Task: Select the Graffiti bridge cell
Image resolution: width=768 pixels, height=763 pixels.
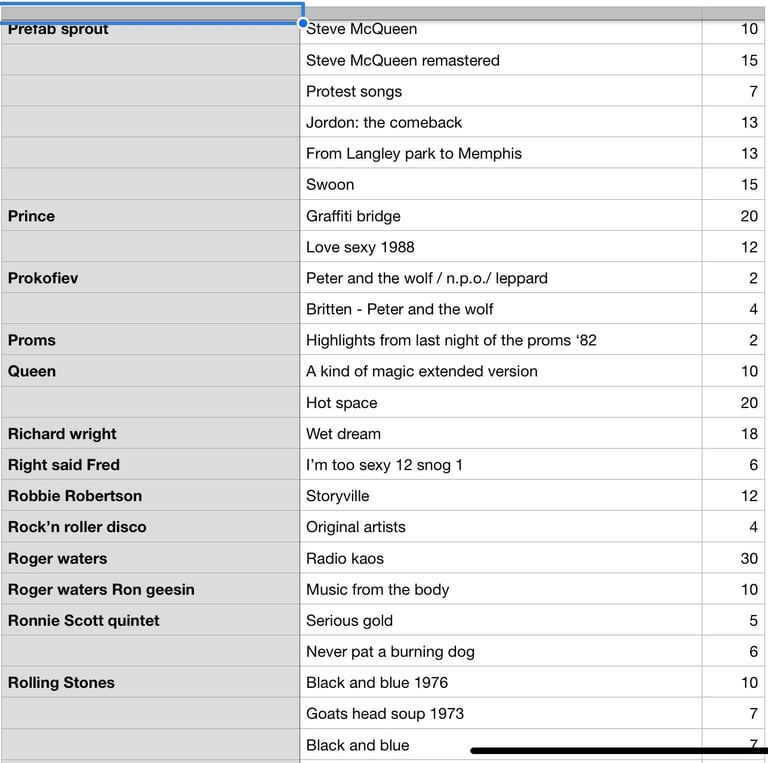Action: point(501,215)
